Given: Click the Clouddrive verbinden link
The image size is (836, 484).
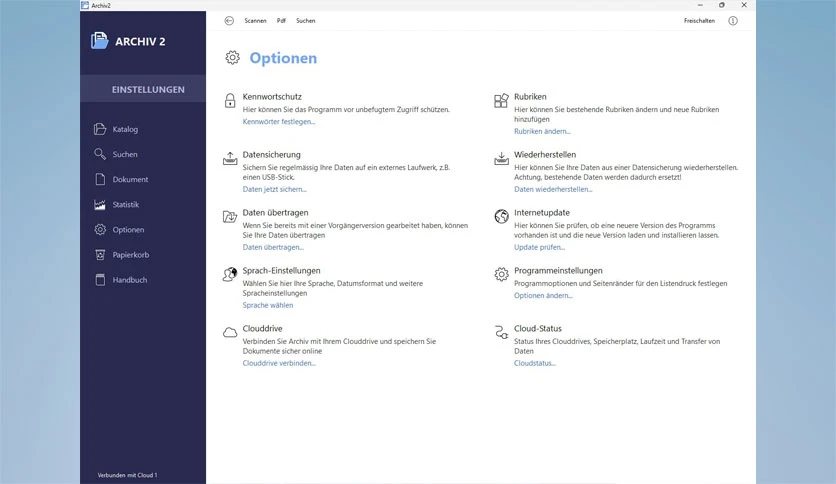Looking at the screenshot, I should tap(279, 363).
